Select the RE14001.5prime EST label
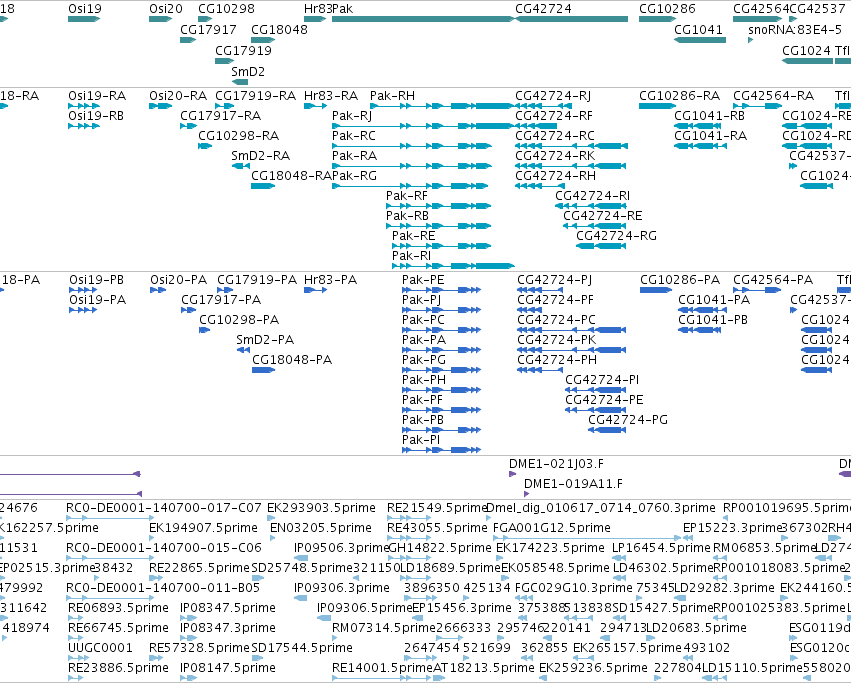The height and width of the screenshot is (683, 851). [x=383, y=668]
